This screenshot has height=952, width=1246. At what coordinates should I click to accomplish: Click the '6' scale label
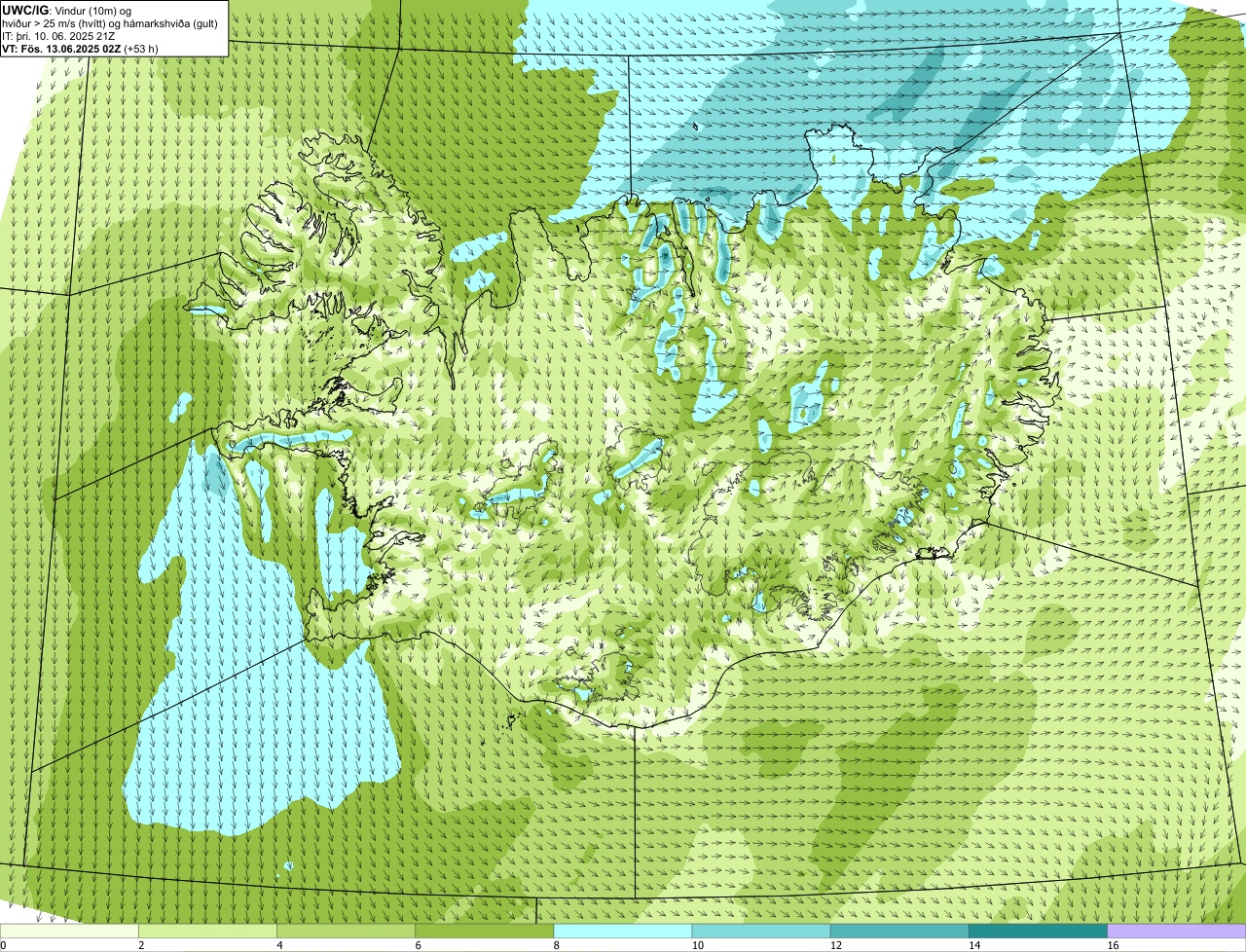coord(419,945)
